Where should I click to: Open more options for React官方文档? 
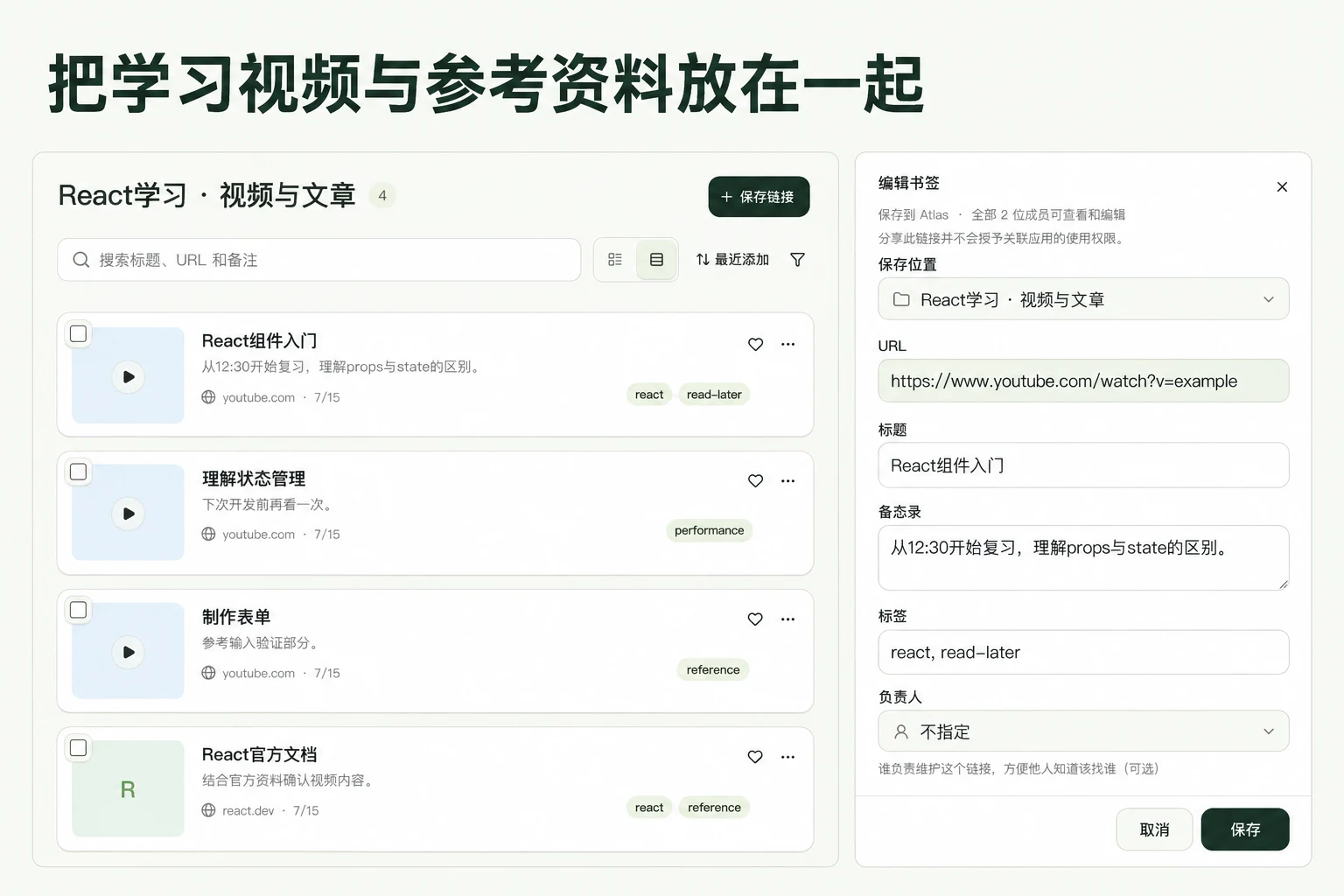[x=787, y=757]
